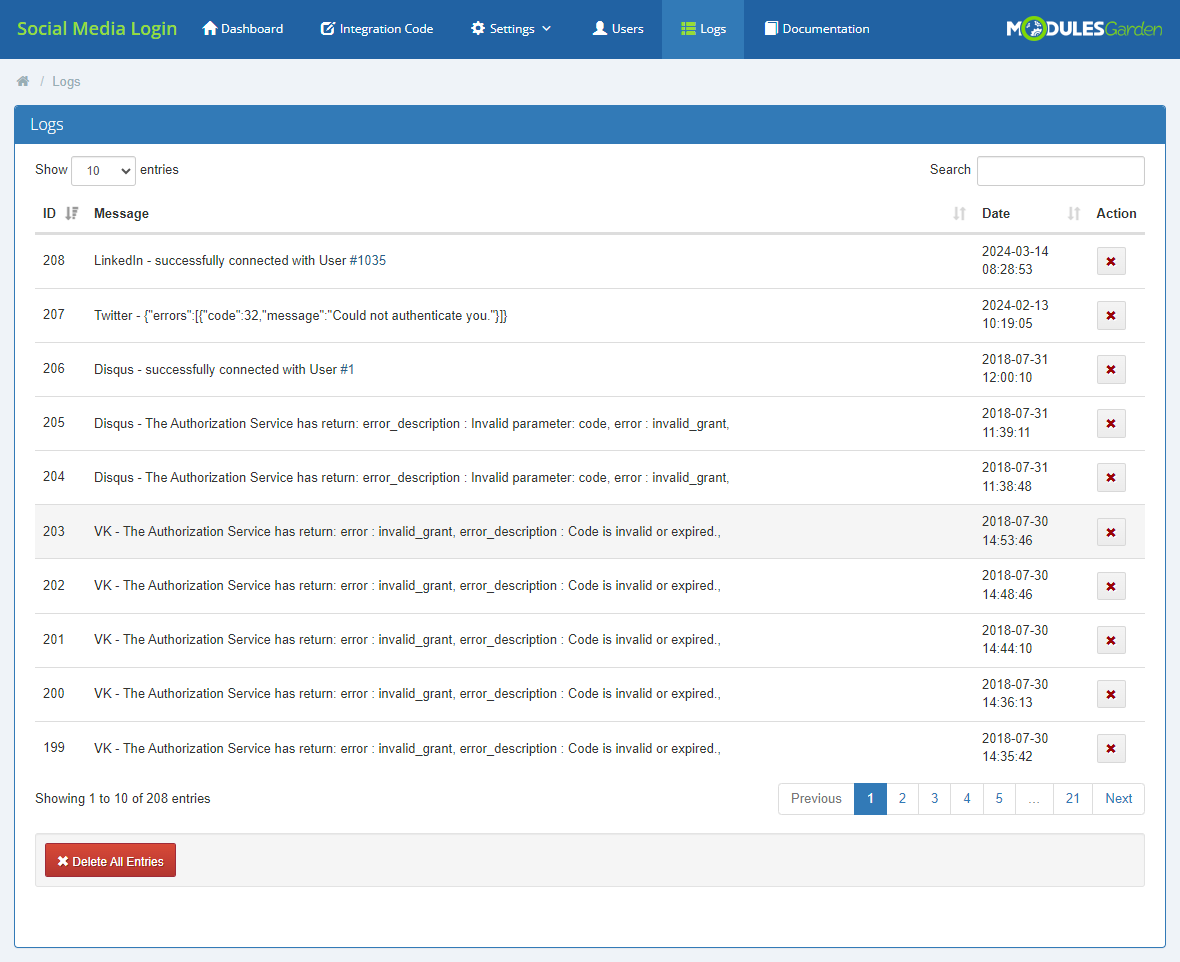The width and height of the screenshot is (1180, 962).
Task: Delete log entry 202
Action: 1111,586
